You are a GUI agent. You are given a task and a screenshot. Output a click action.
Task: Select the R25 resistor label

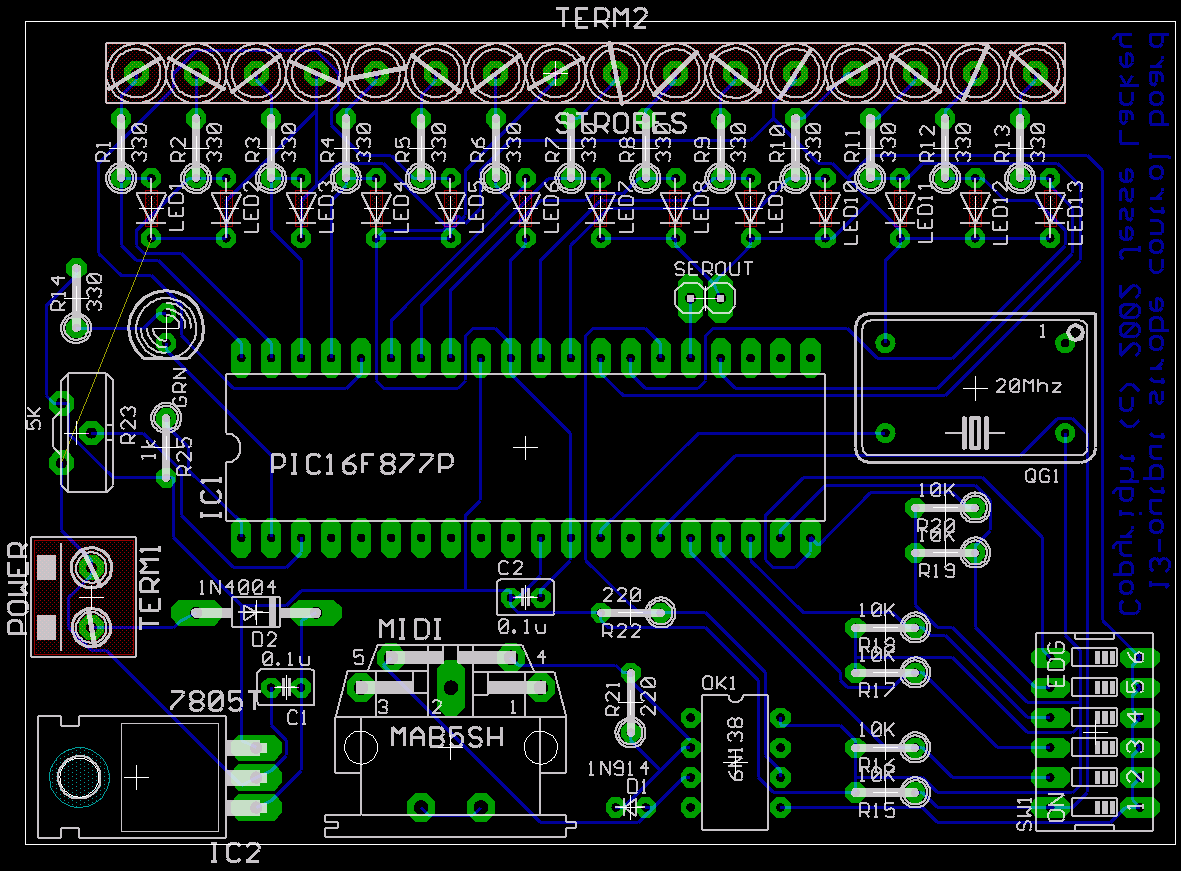(185, 457)
